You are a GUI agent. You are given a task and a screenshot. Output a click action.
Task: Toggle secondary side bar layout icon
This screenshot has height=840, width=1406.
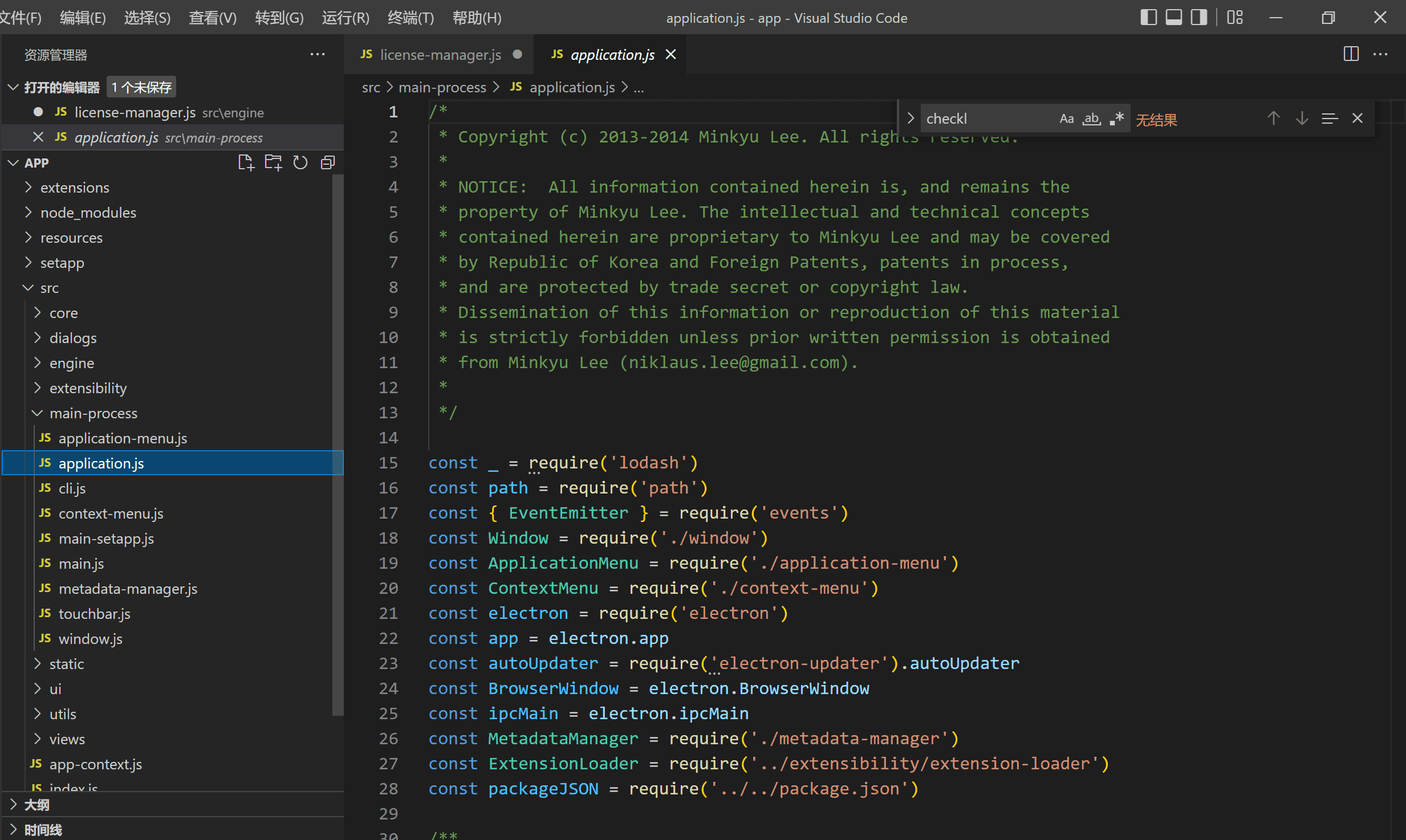[1198, 18]
